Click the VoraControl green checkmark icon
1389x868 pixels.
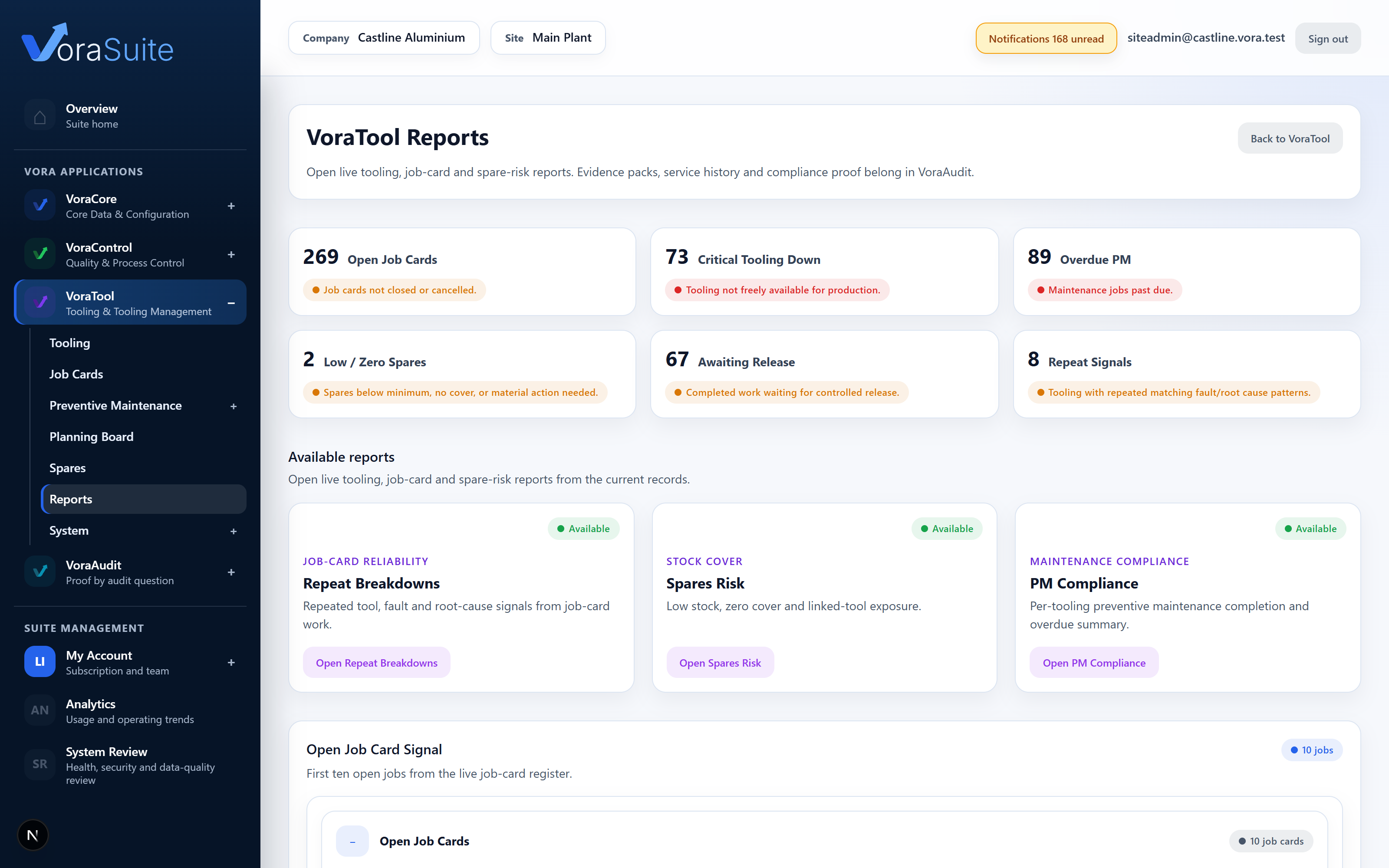(39, 254)
